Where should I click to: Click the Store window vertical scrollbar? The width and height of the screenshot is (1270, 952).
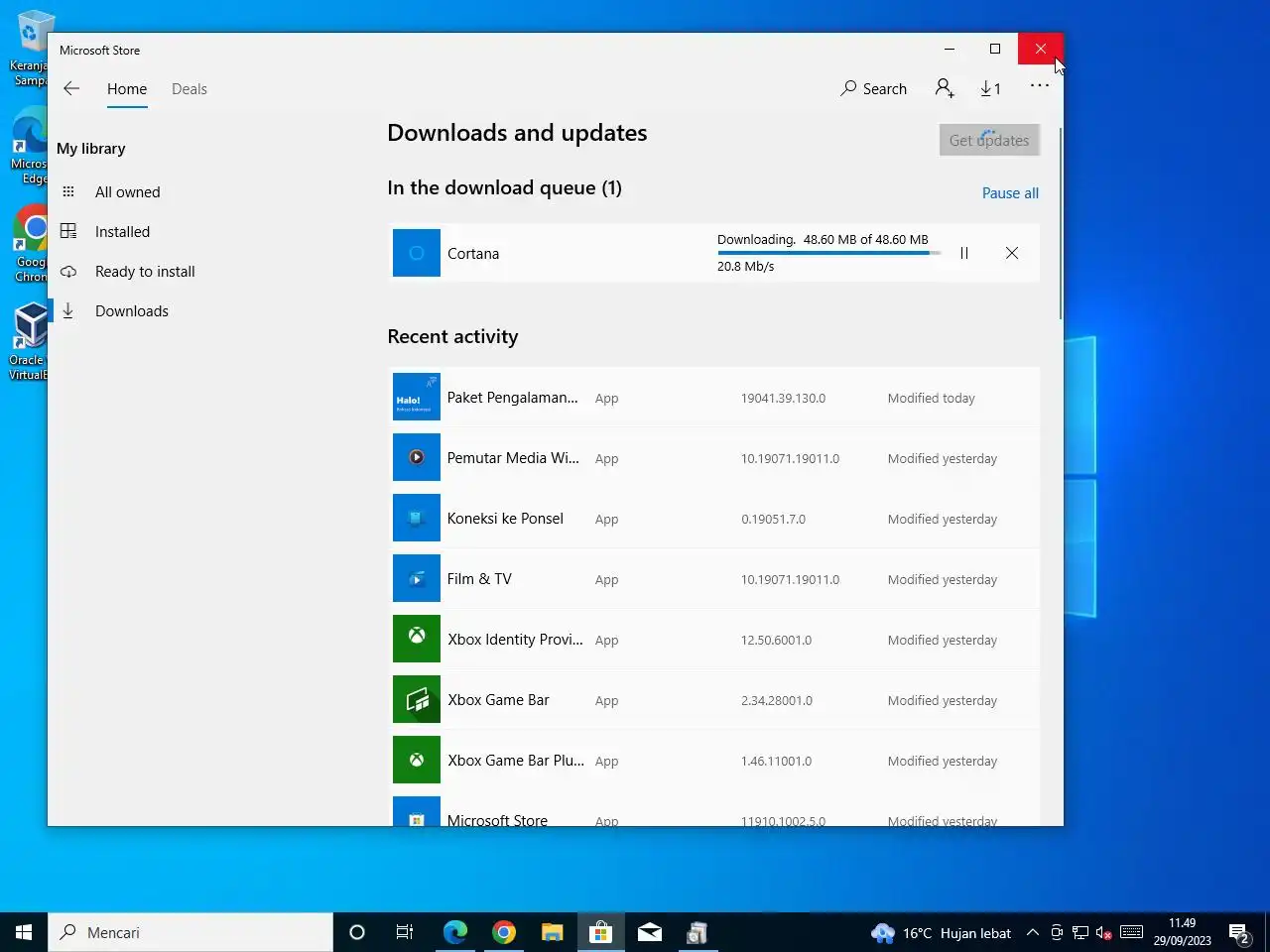click(1061, 223)
